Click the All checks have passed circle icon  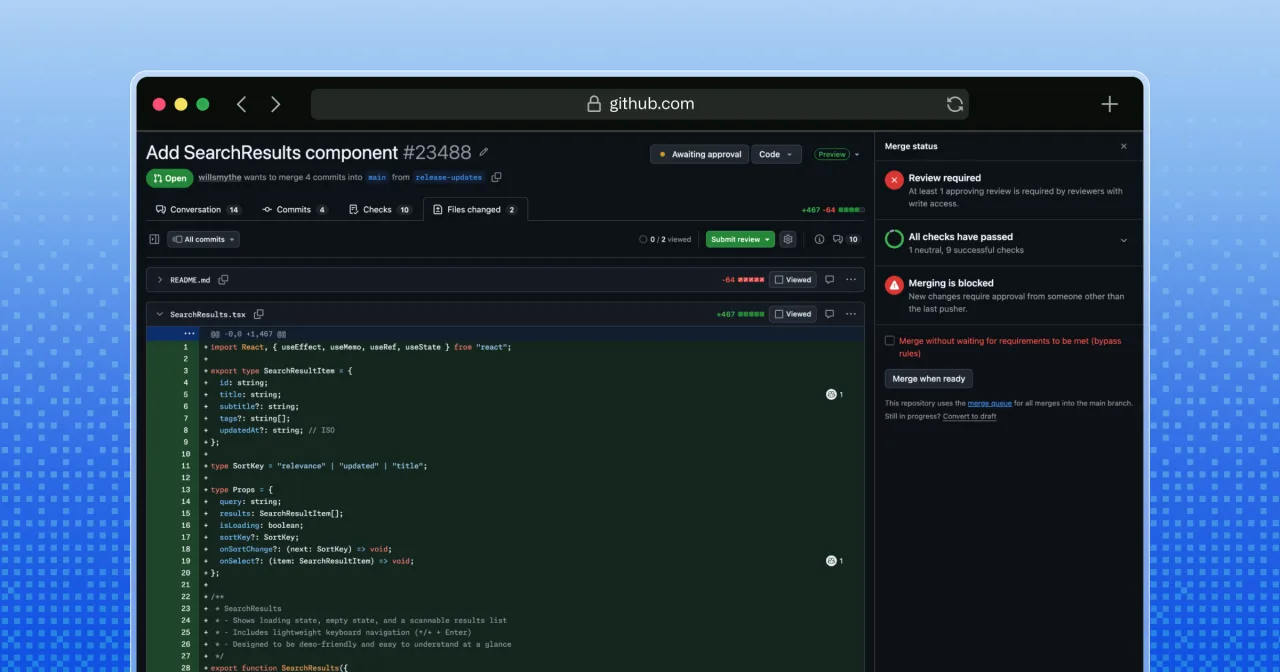point(894,240)
